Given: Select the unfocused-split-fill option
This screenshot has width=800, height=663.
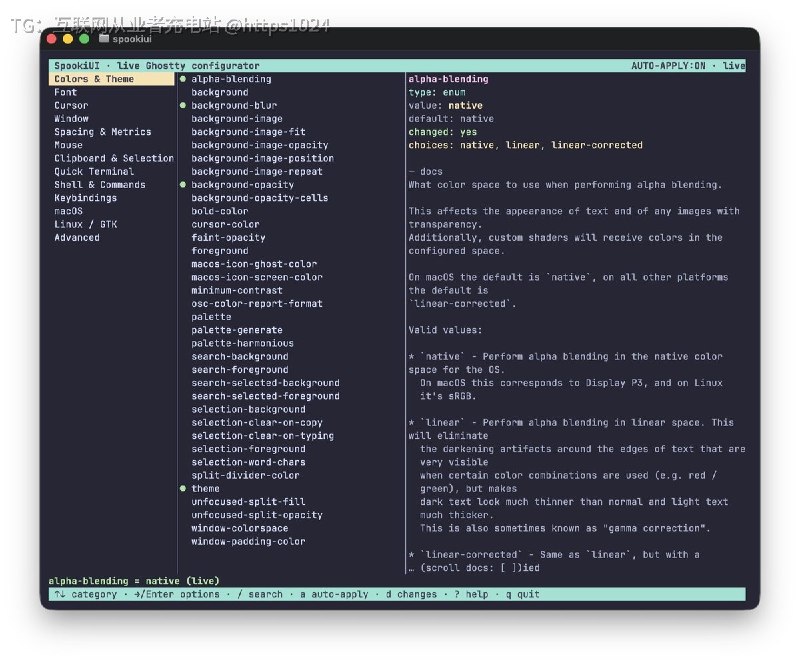Looking at the screenshot, I should [248, 502].
